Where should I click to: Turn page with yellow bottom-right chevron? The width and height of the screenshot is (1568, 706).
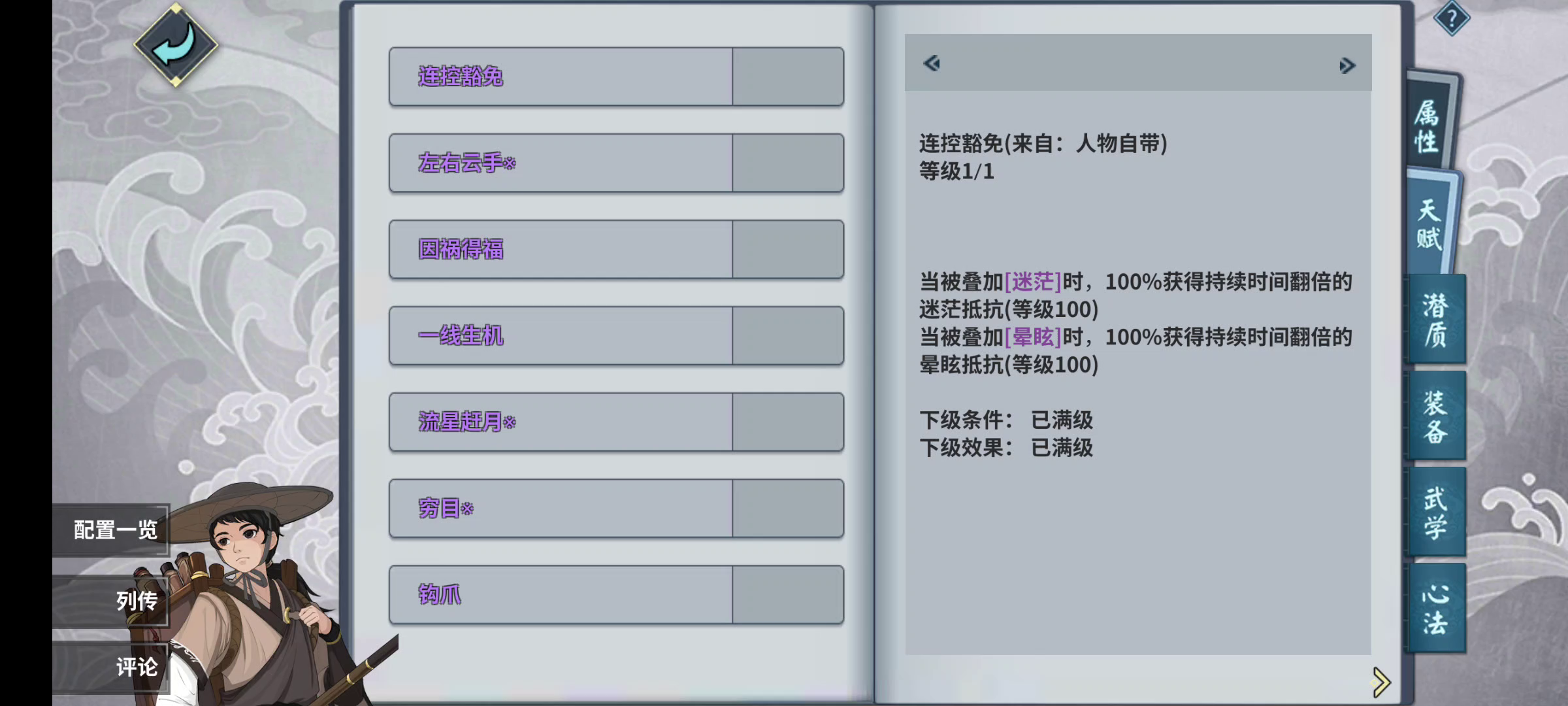pos(1380,682)
